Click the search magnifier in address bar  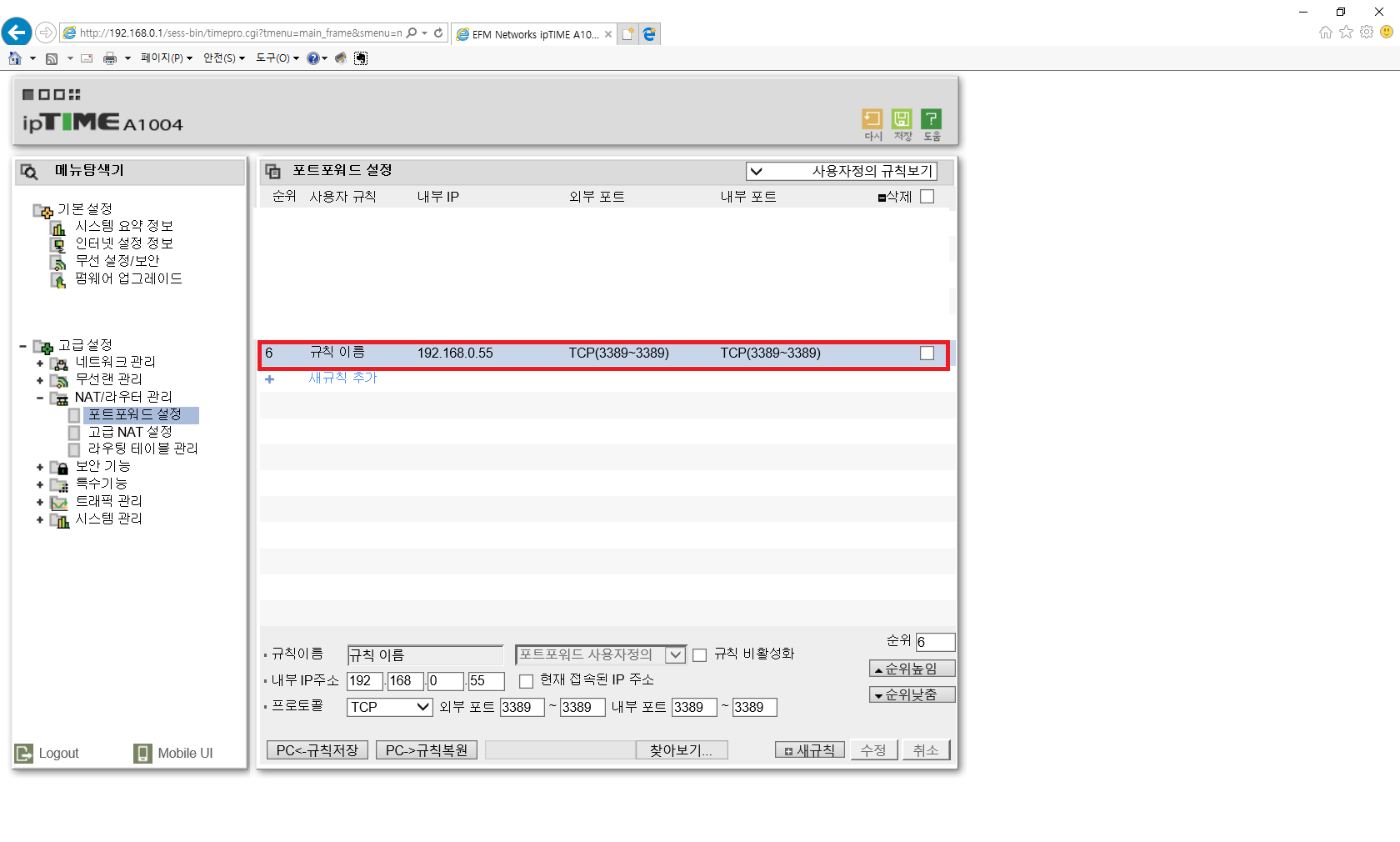click(412, 33)
